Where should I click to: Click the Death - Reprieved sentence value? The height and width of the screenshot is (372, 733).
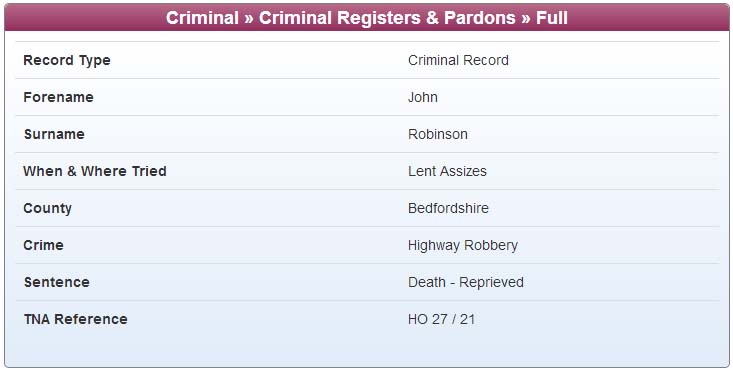click(x=466, y=283)
